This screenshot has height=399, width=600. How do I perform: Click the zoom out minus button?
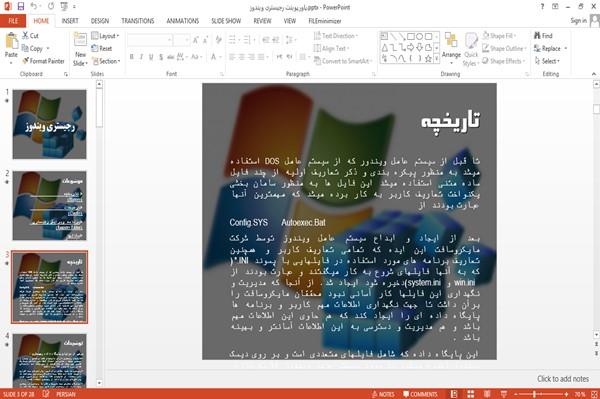click(x=516, y=394)
